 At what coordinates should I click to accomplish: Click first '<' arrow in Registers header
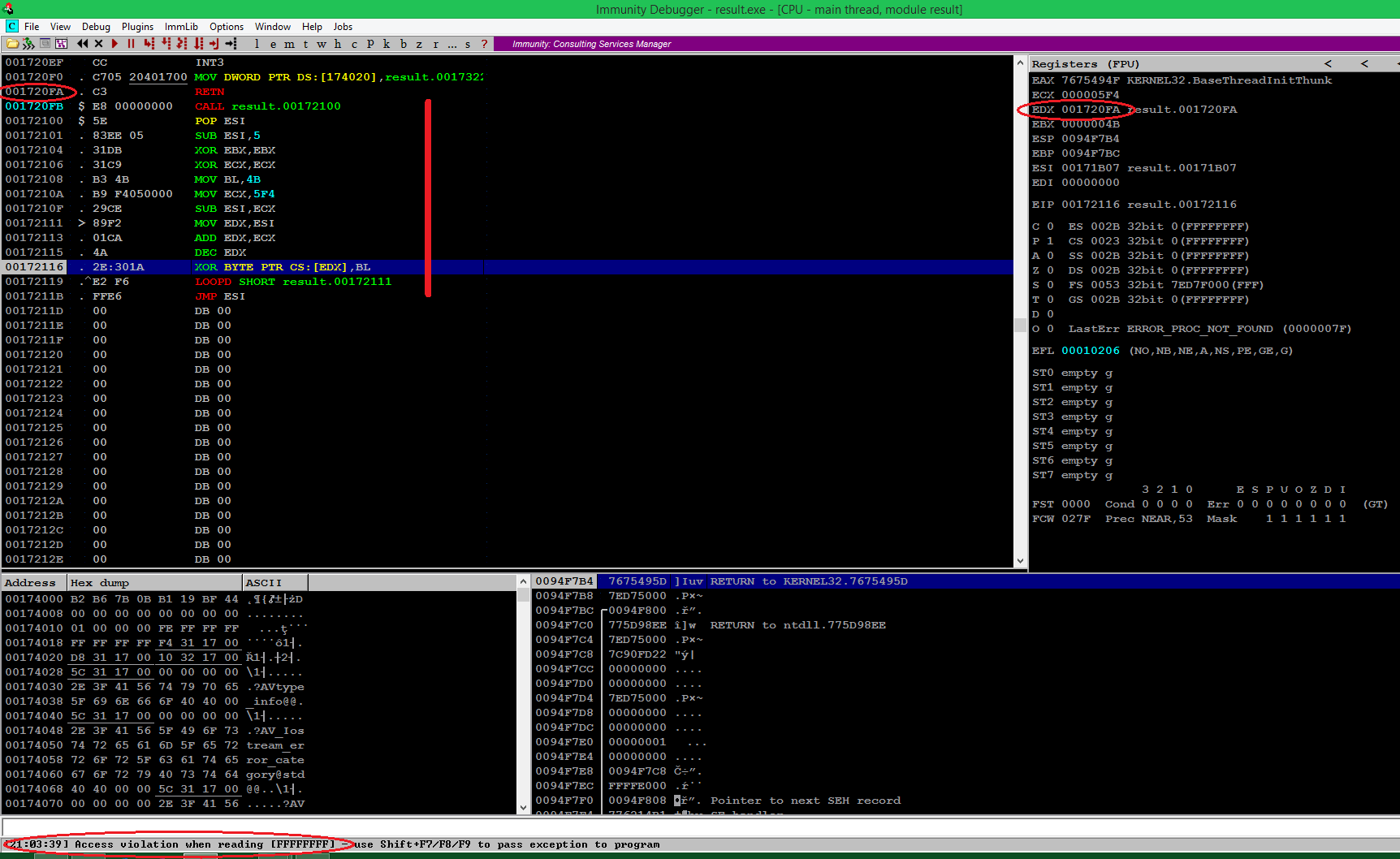[1328, 63]
